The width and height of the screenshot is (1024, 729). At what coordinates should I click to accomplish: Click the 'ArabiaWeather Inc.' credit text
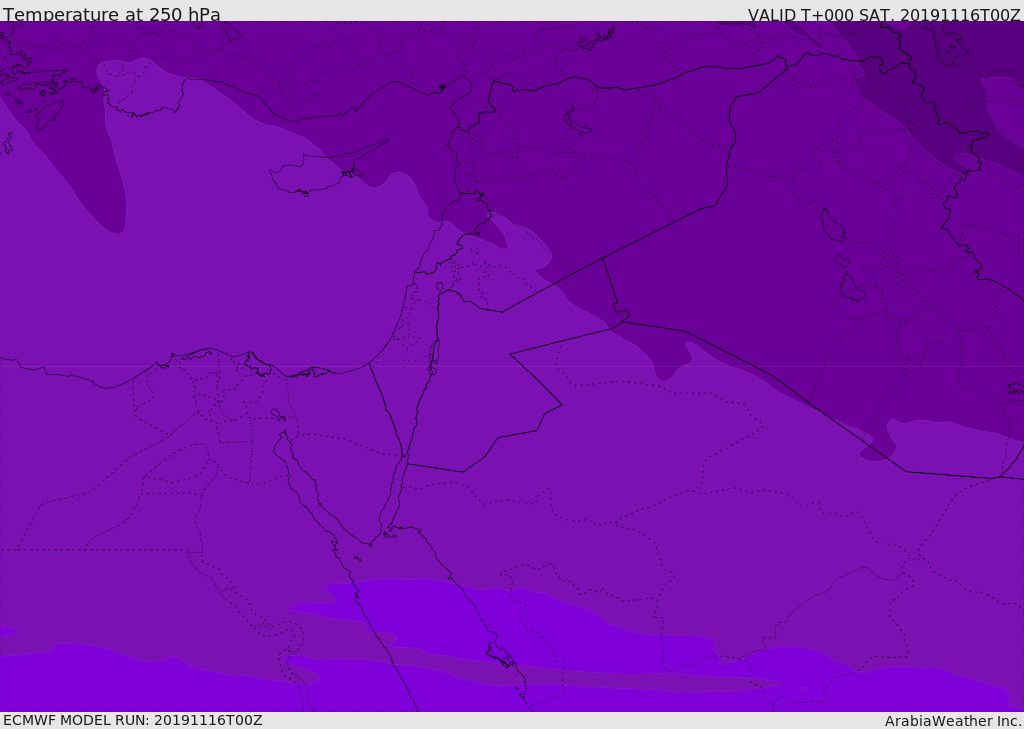(x=953, y=721)
